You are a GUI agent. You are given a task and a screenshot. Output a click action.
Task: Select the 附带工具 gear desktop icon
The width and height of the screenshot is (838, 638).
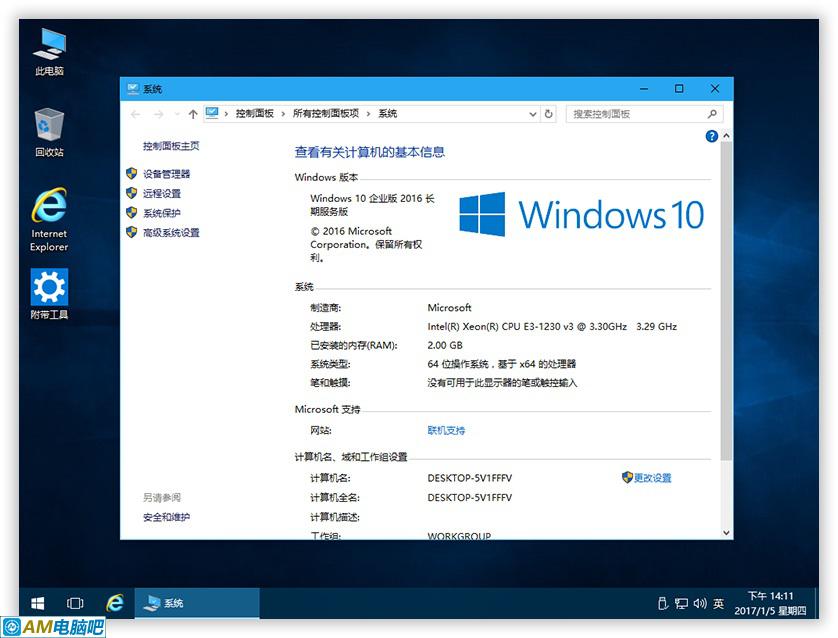49,294
